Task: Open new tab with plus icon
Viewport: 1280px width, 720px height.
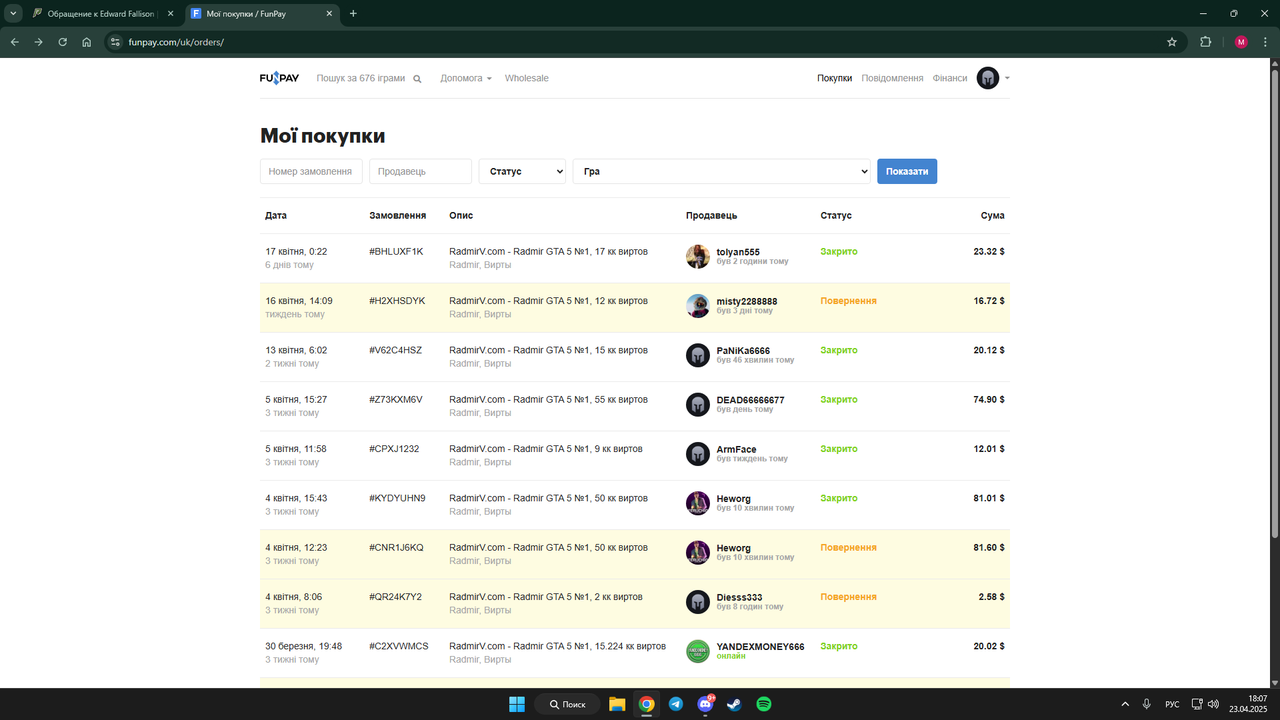Action: coord(353,14)
